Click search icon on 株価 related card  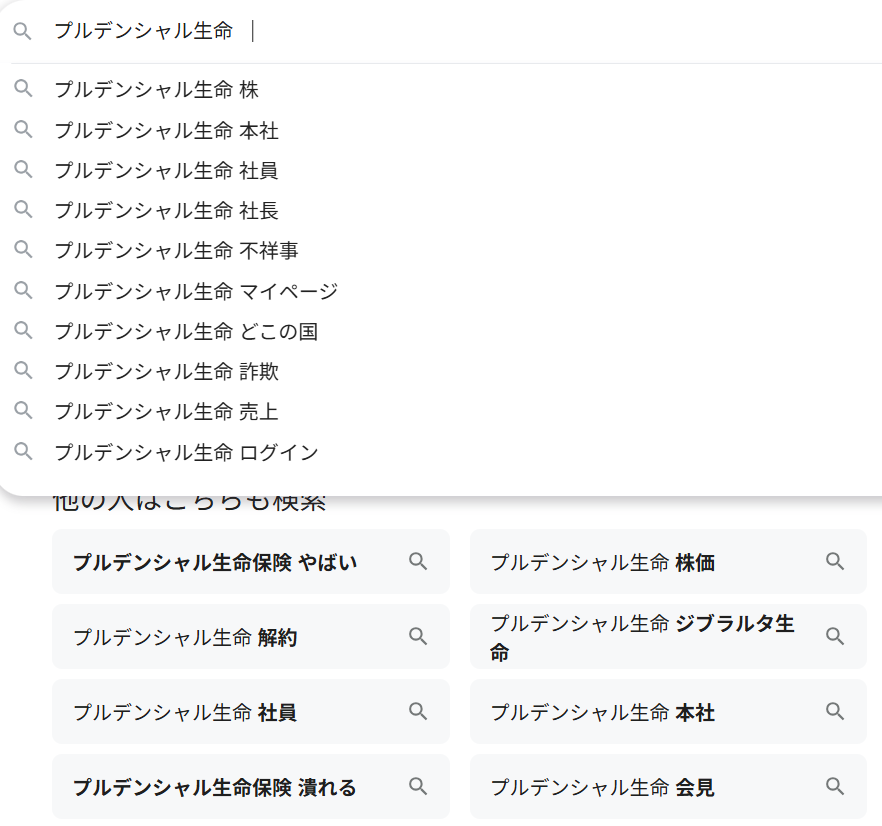pos(835,562)
